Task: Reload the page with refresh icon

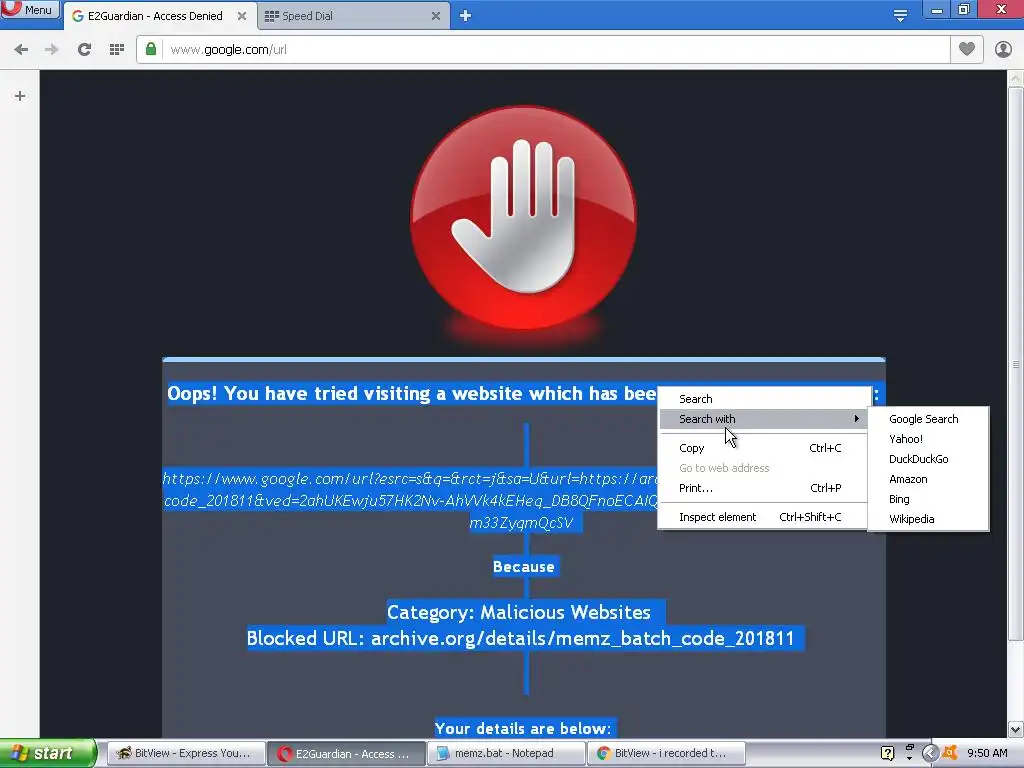Action: click(x=84, y=50)
